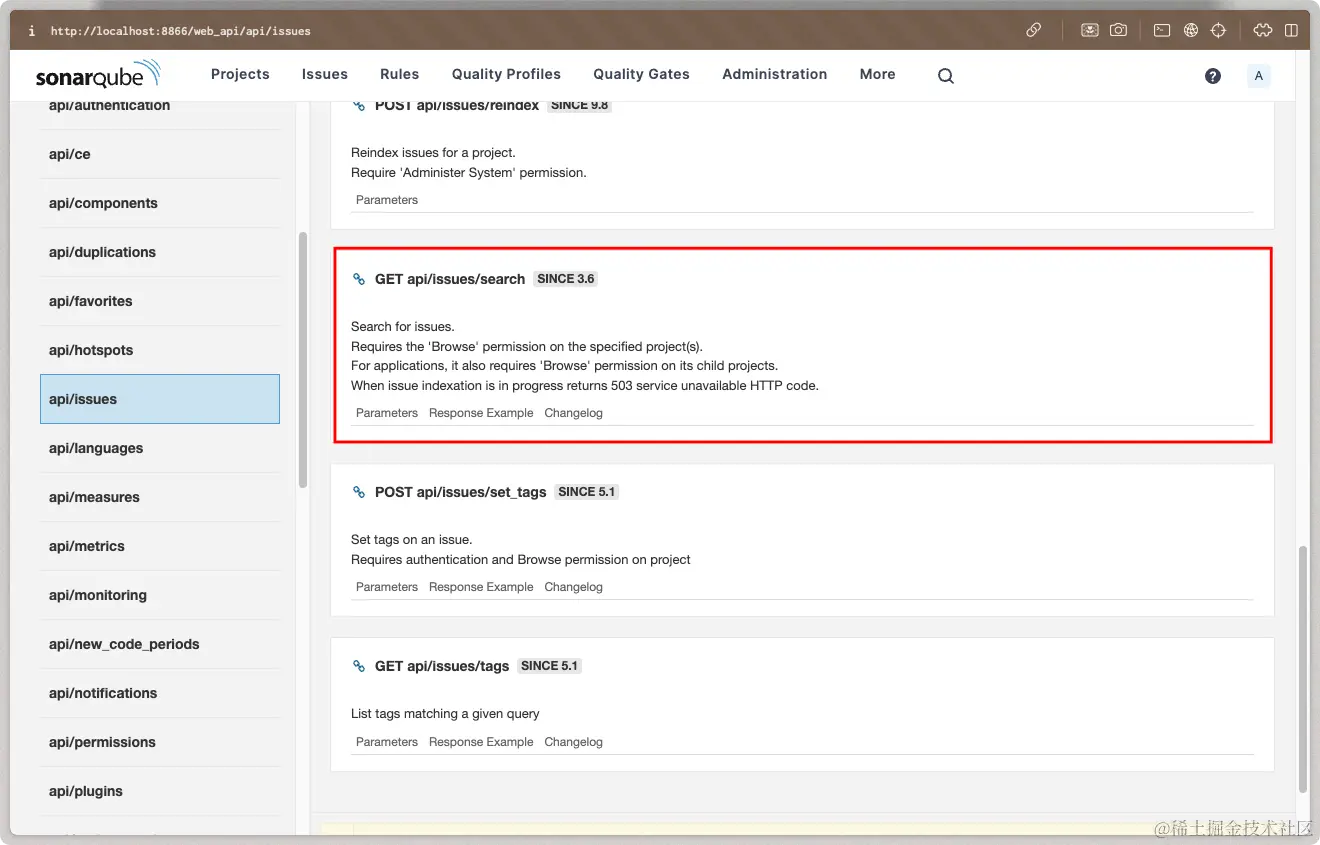Click the help question mark icon

(x=1213, y=76)
